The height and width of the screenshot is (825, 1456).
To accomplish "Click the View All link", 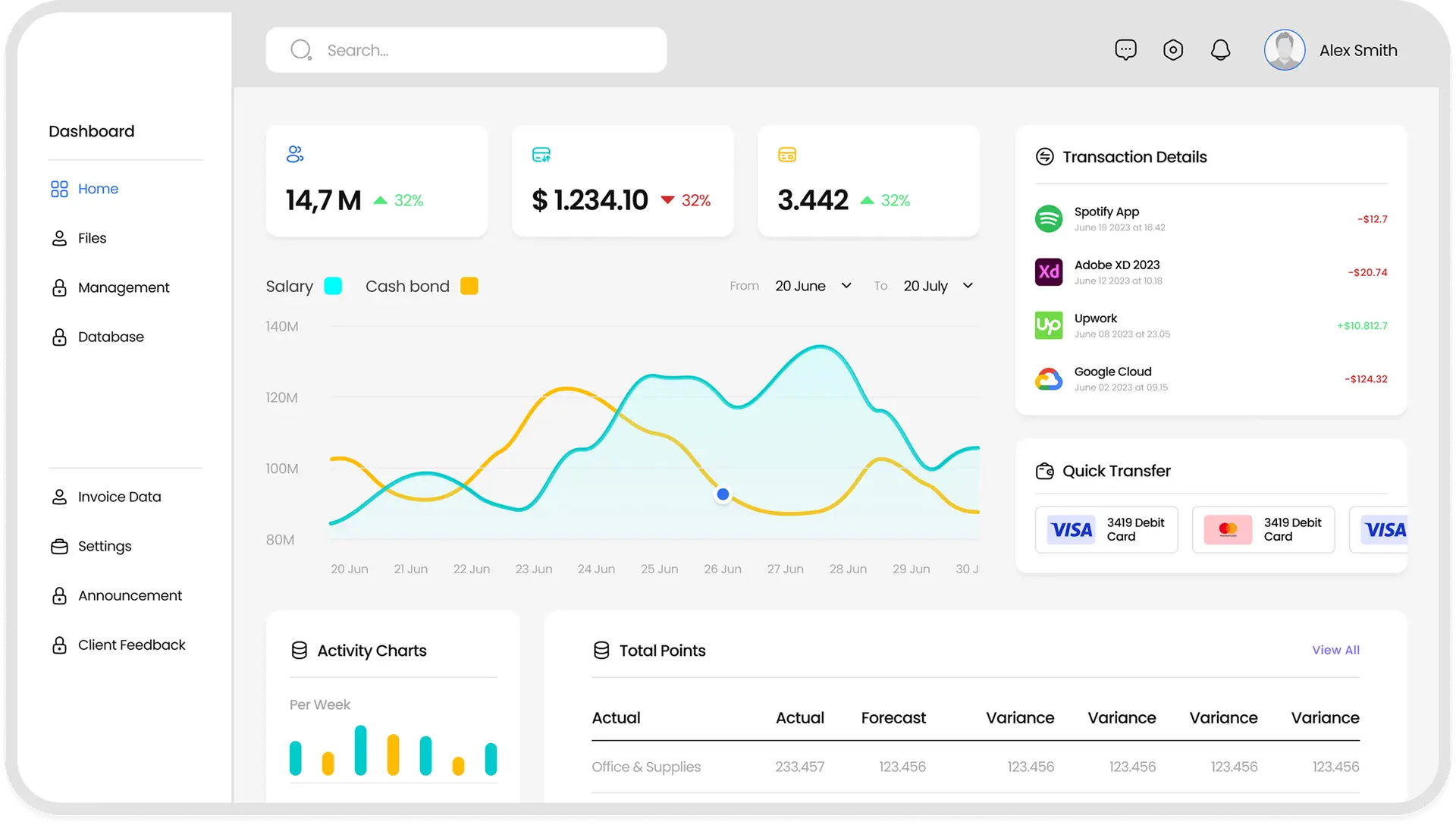I will click(1335, 650).
